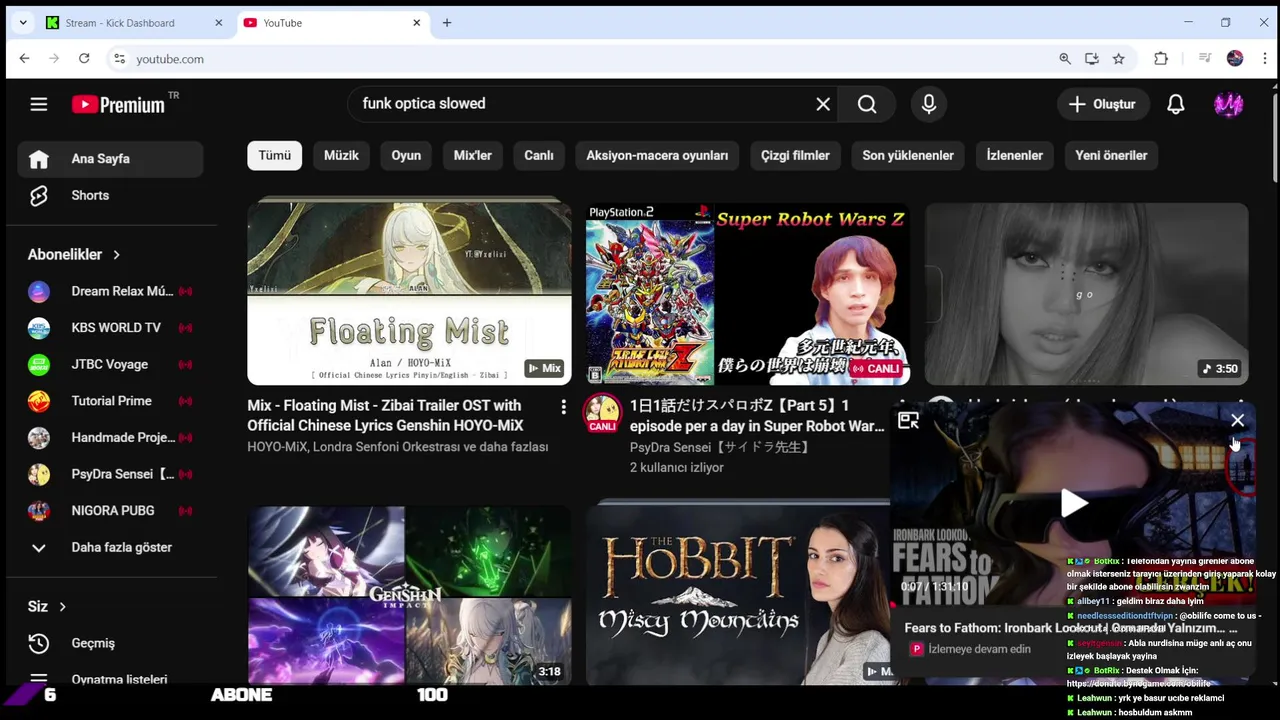Click the magnifier search button

867,104
